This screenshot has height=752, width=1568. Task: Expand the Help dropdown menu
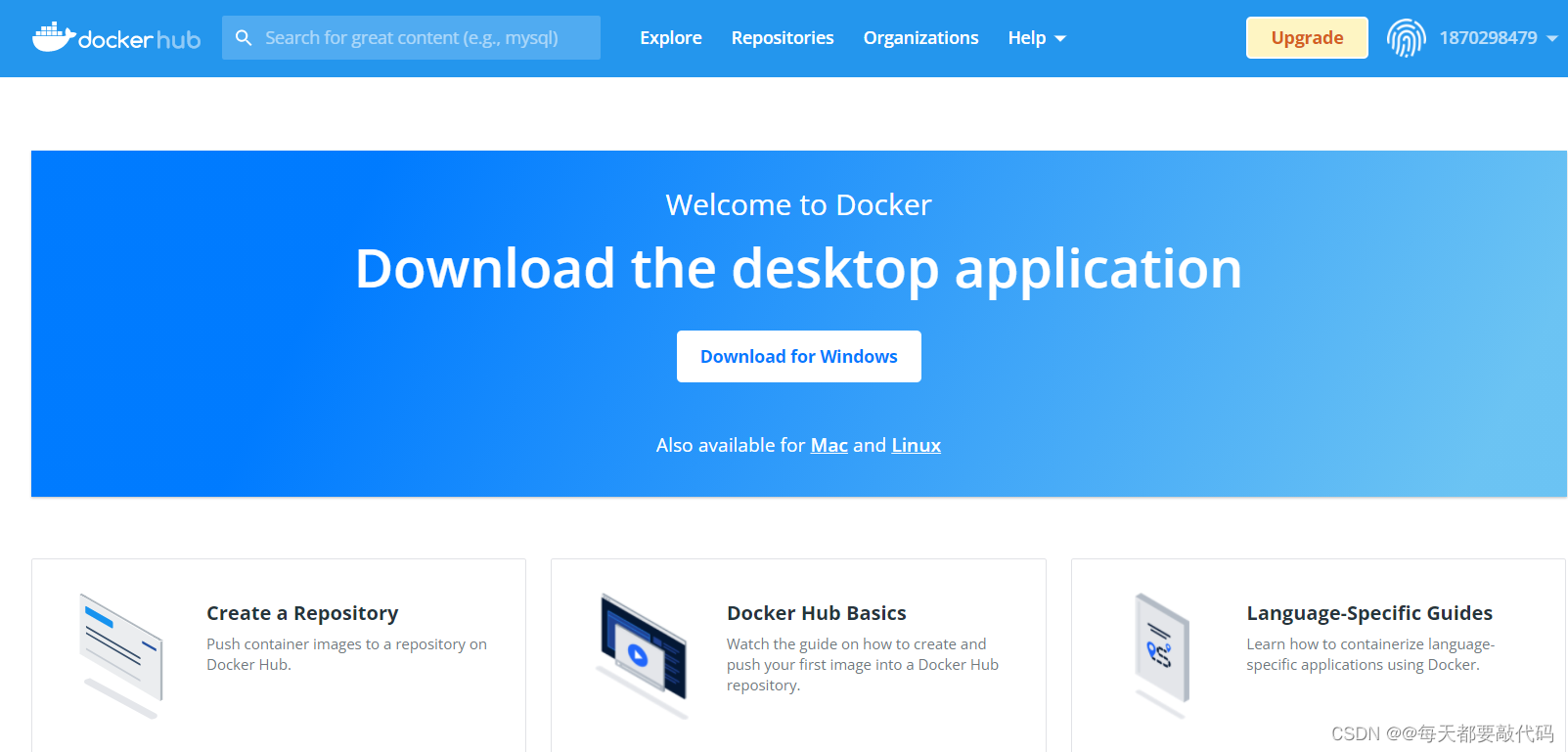(1037, 38)
